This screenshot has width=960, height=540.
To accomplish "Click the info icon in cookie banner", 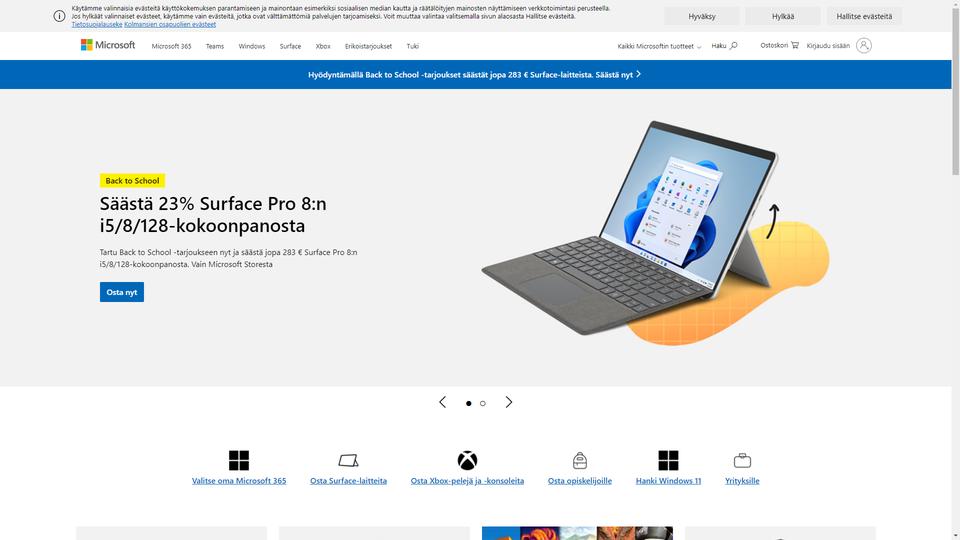I will [59, 17].
